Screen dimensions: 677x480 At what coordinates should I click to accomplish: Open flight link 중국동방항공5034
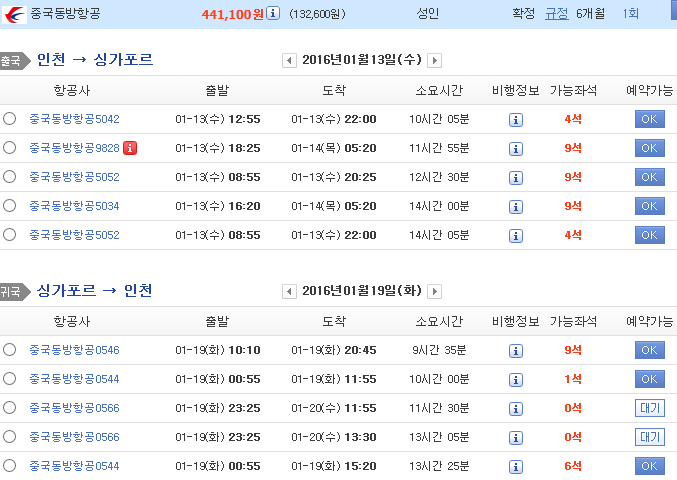[74, 206]
